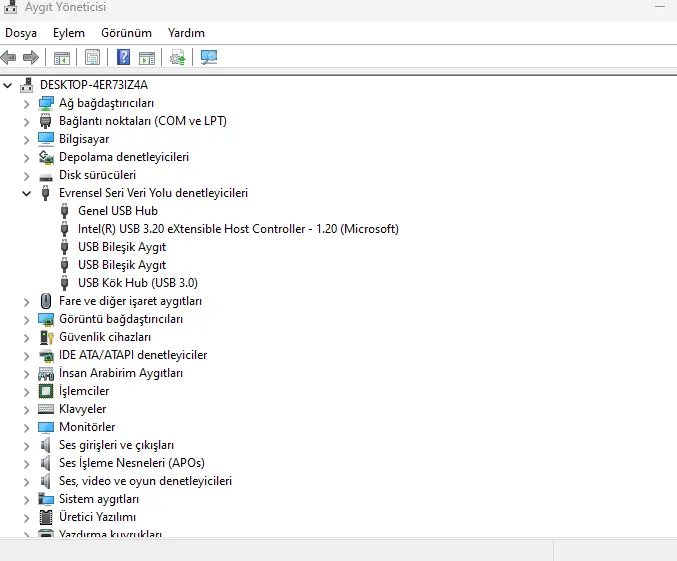Click the Genel USB Hub plug icon

(64, 211)
